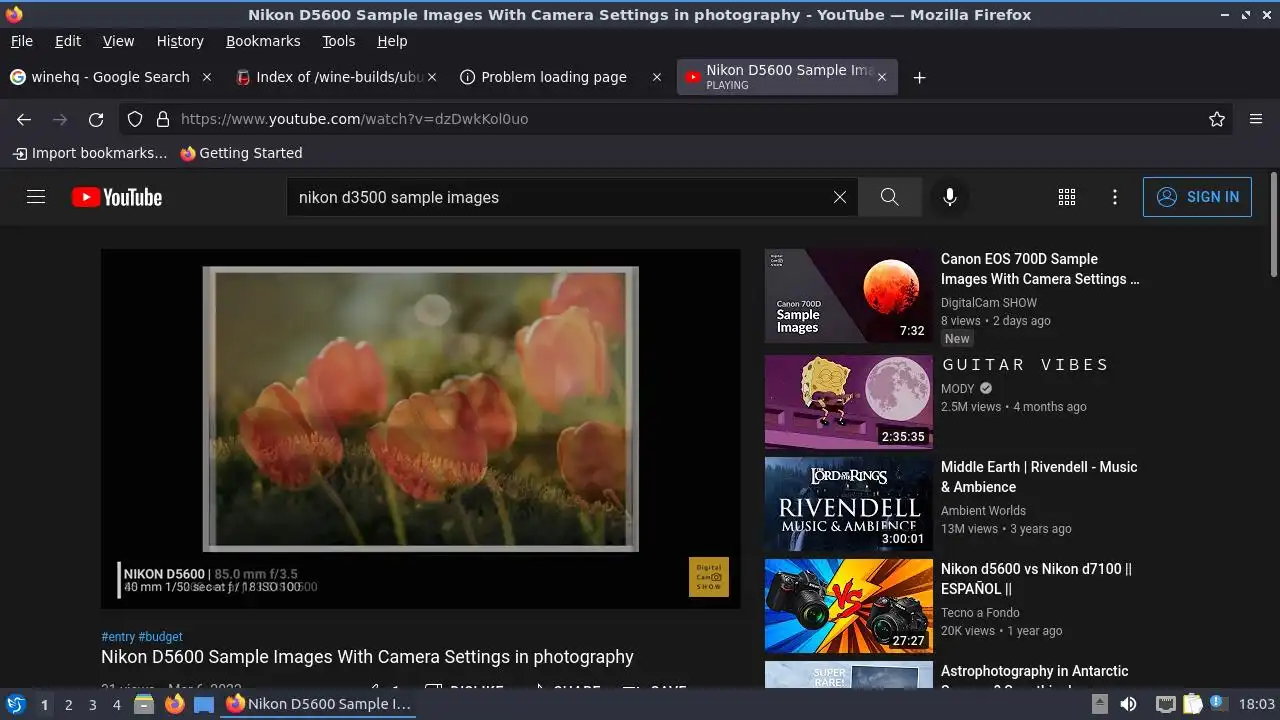Close the Index of /wine-builds tab
1280x720 pixels.
click(432, 77)
